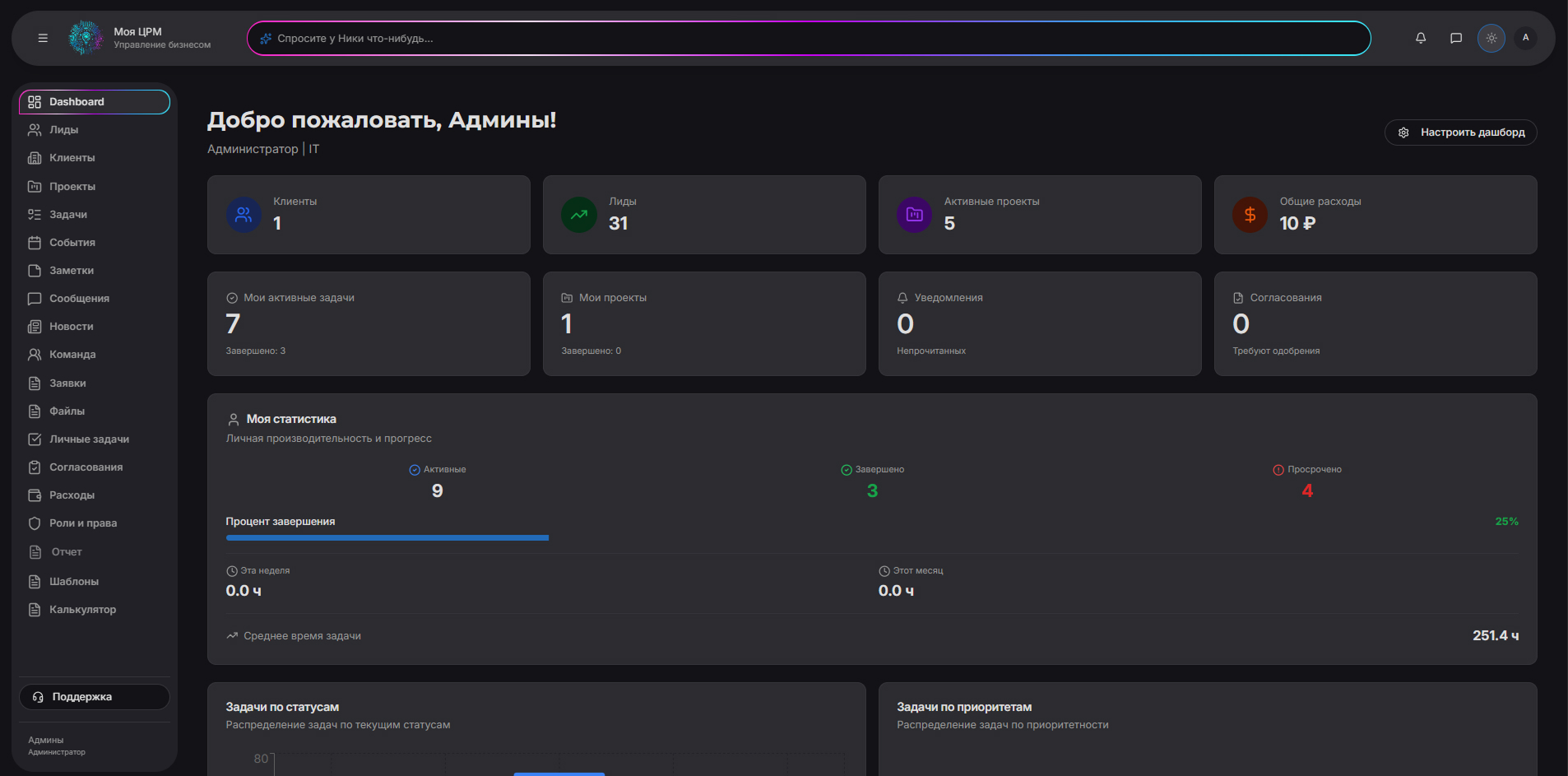Click the Моя ЦРМ logo icon
Image resolution: width=1568 pixels, height=776 pixels.
pos(86,38)
